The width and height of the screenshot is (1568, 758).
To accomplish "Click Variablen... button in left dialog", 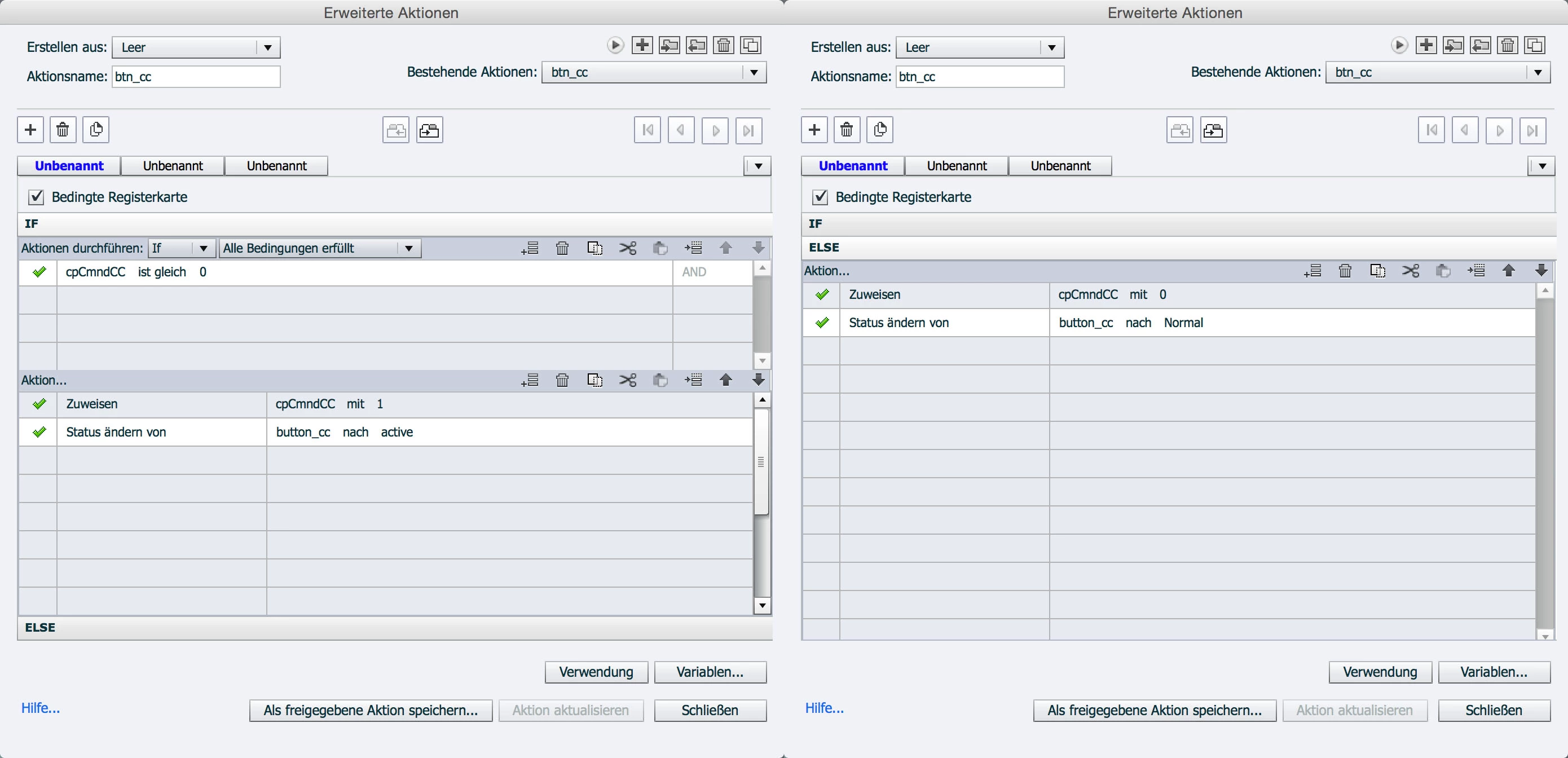I will pyautogui.click(x=710, y=672).
